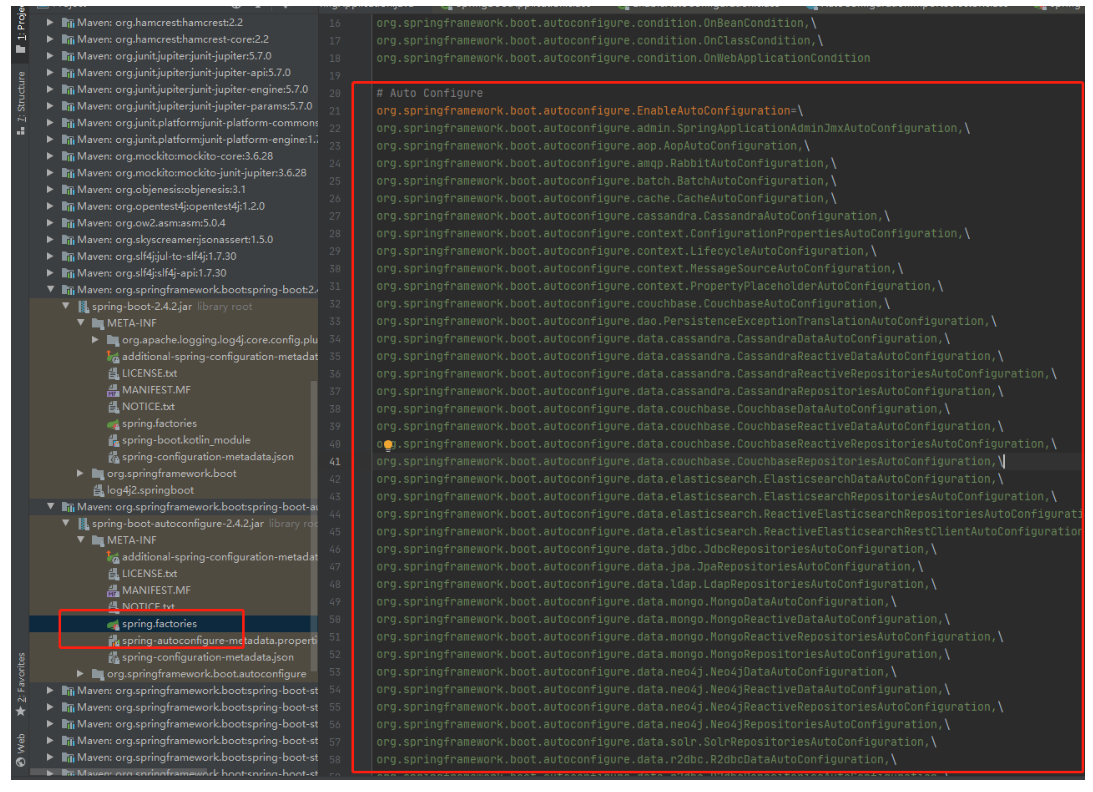Click the library icon for org.skyscreamer:jsonassert:1.5.0

click(x=68, y=240)
